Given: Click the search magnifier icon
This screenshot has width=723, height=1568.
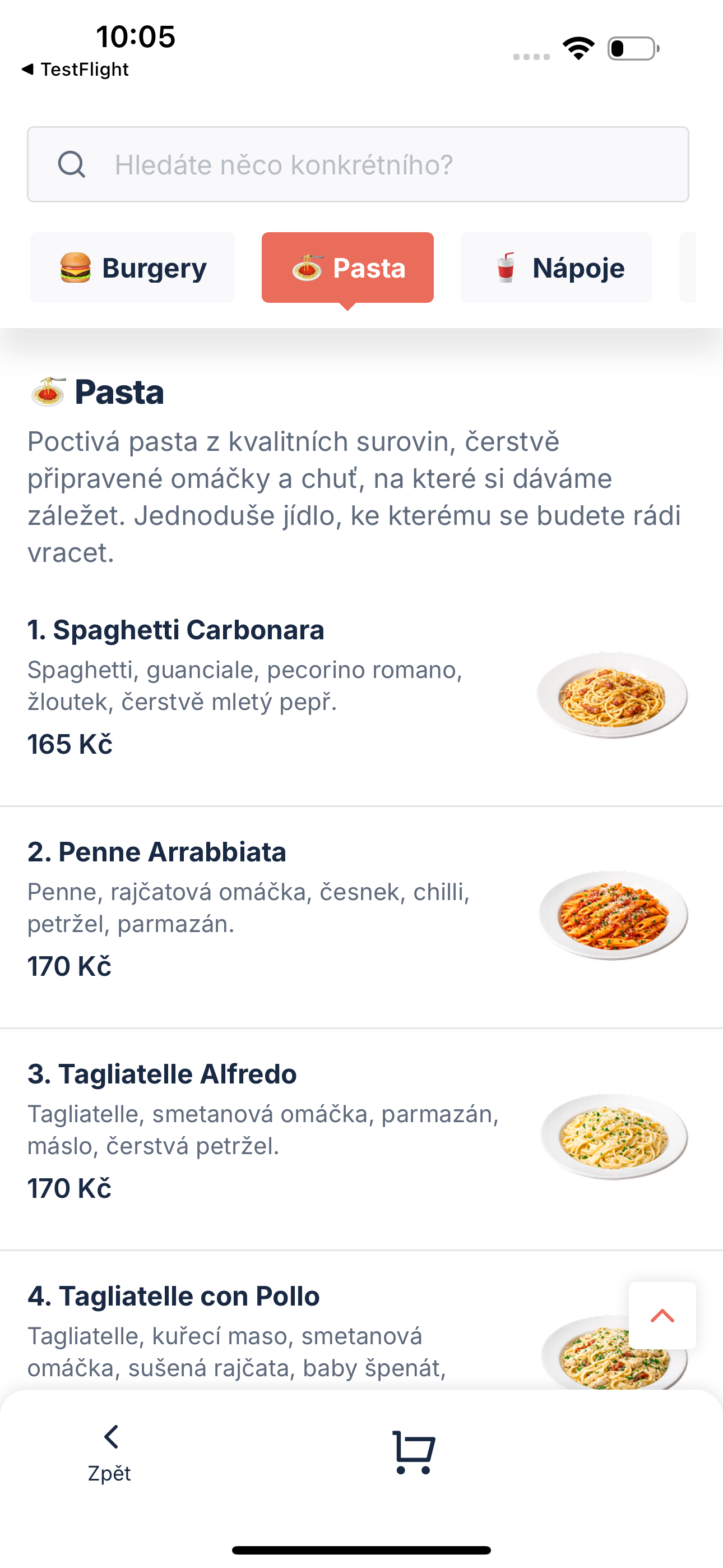Looking at the screenshot, I should 72,164.
